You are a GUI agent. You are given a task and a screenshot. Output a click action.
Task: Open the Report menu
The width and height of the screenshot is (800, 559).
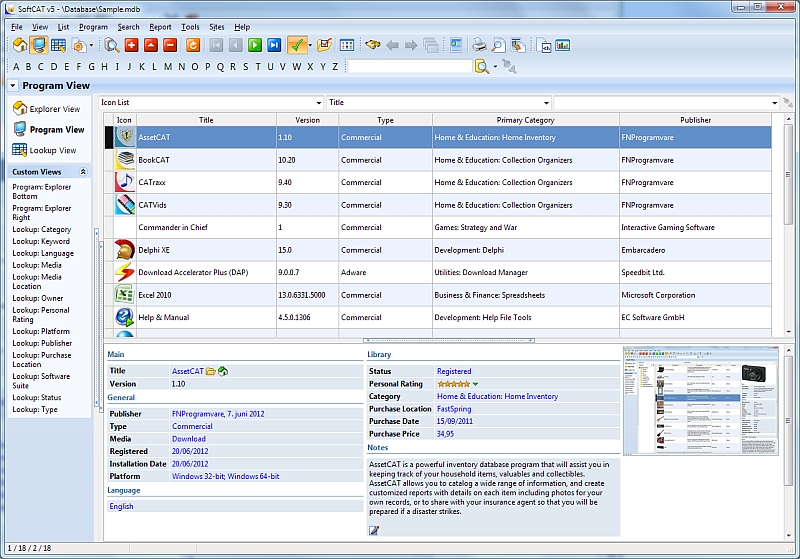click(160, 27)
